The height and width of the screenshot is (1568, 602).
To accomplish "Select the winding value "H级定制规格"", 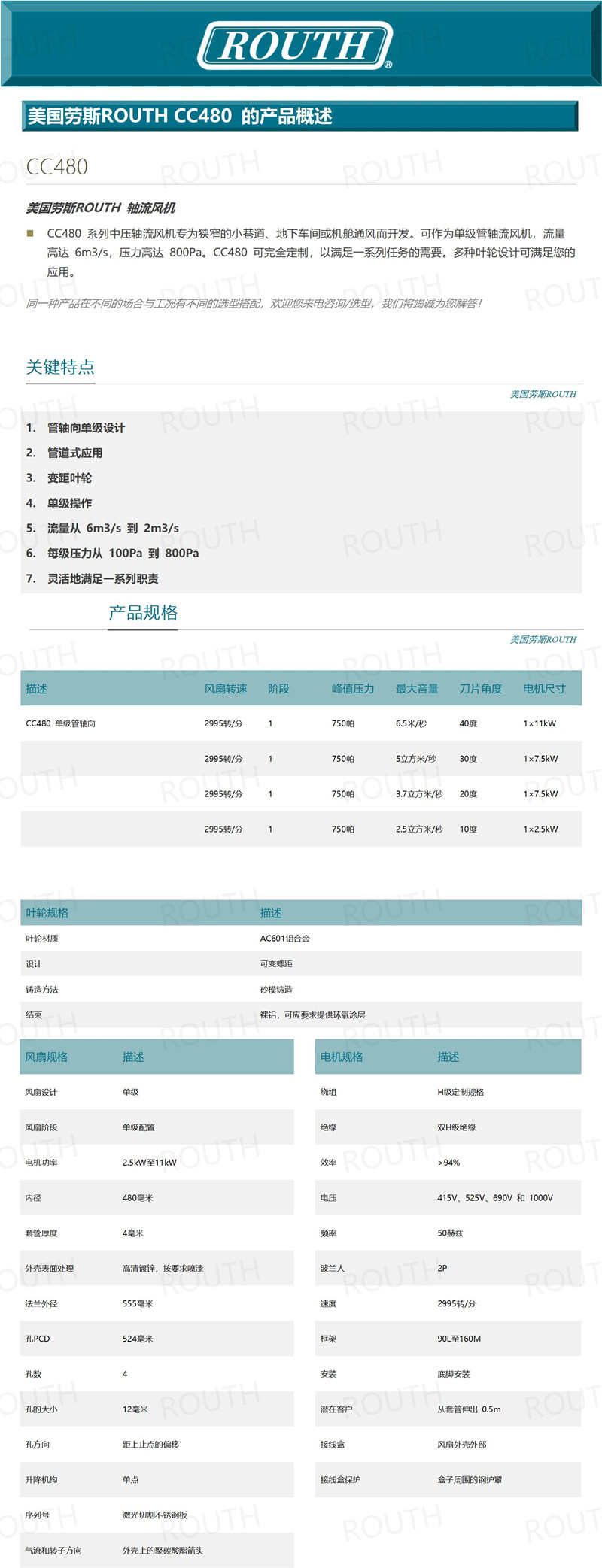I will [x=461, y=1092].
